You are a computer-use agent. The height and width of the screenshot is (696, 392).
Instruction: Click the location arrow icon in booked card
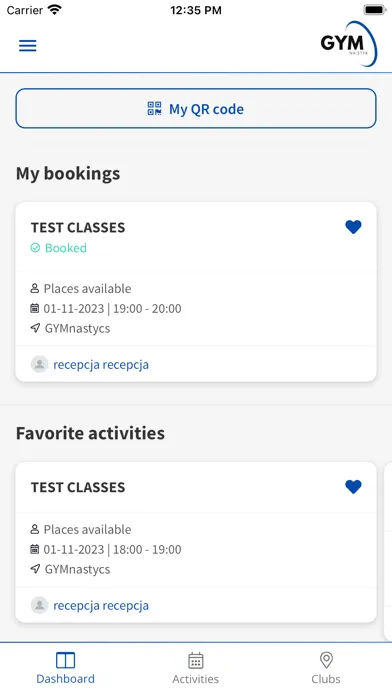[x=35, y=328]
